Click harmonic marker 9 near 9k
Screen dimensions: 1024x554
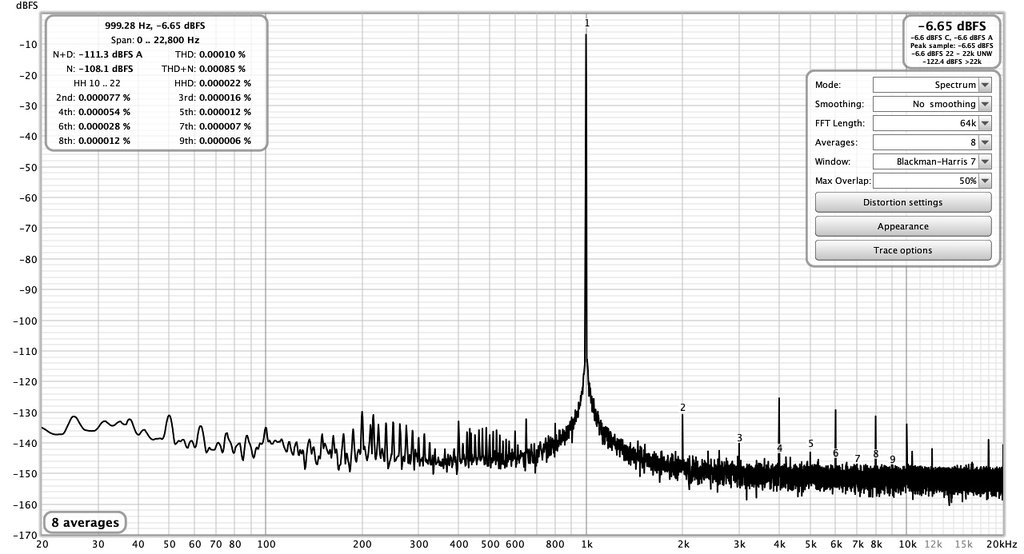(892, 459)
